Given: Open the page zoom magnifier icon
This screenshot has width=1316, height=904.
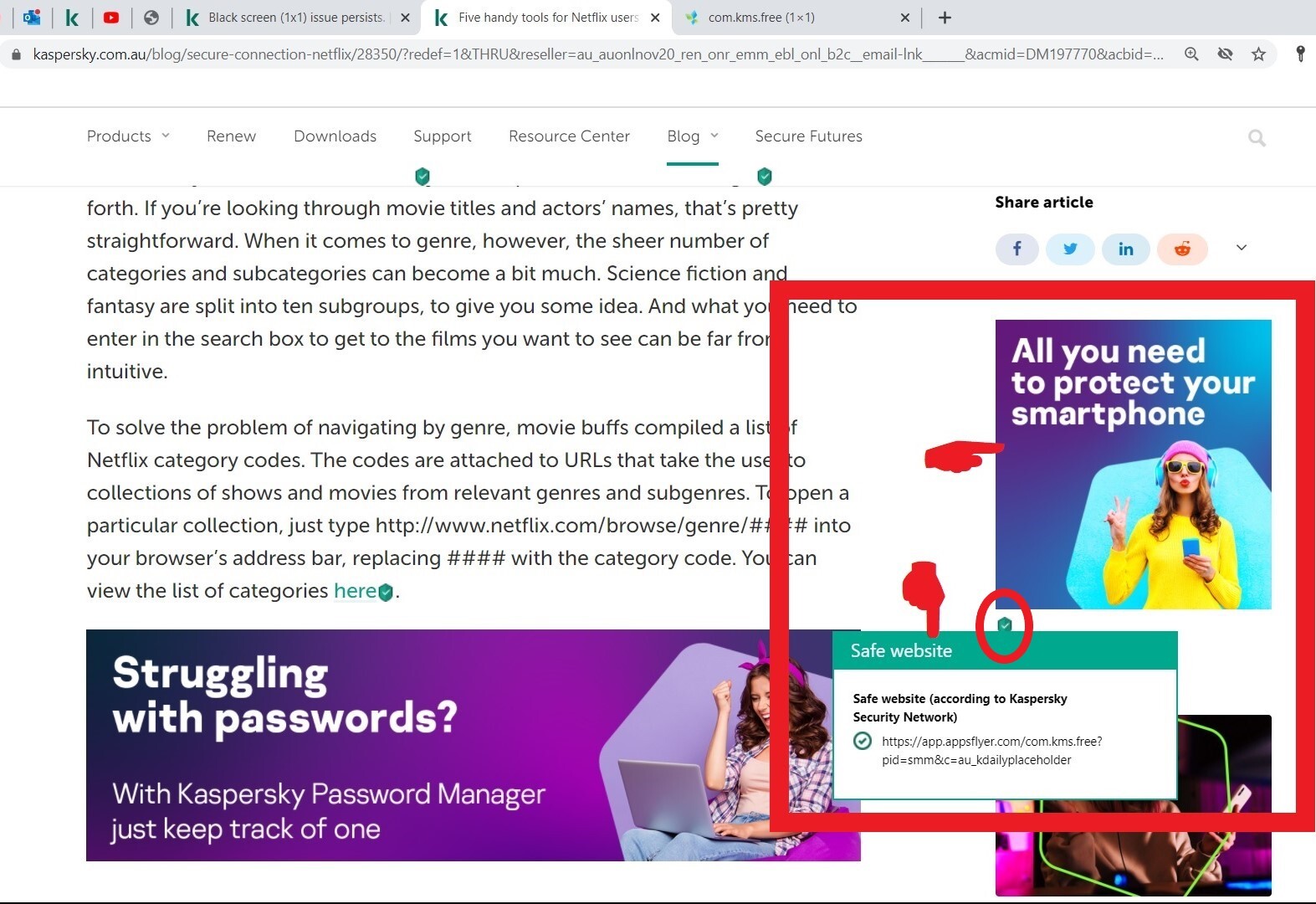Looking at the screenshot, I should (x=1191, y=54).
